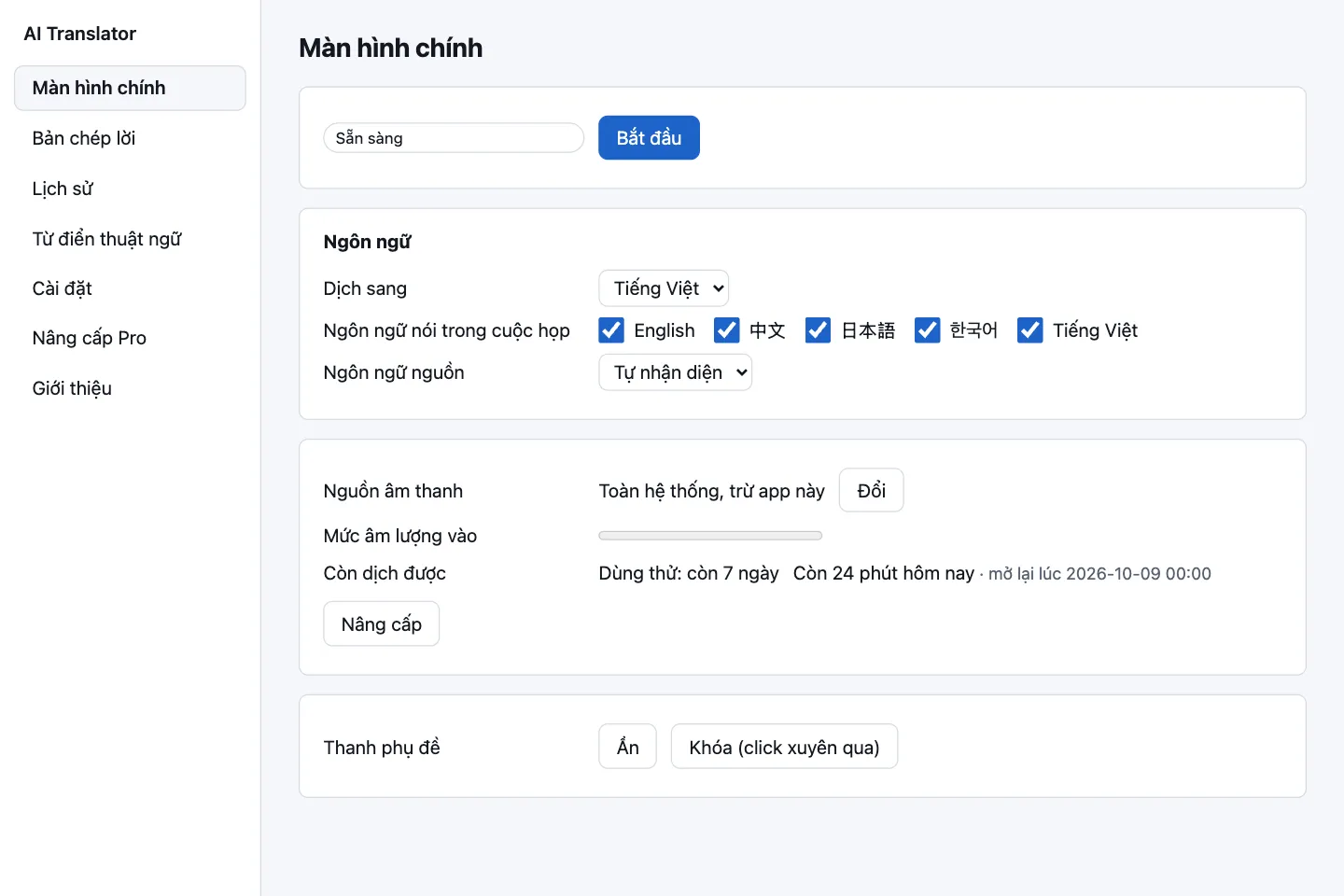Click Ẩn to hide subtitle bar

[x=627, y=747]
